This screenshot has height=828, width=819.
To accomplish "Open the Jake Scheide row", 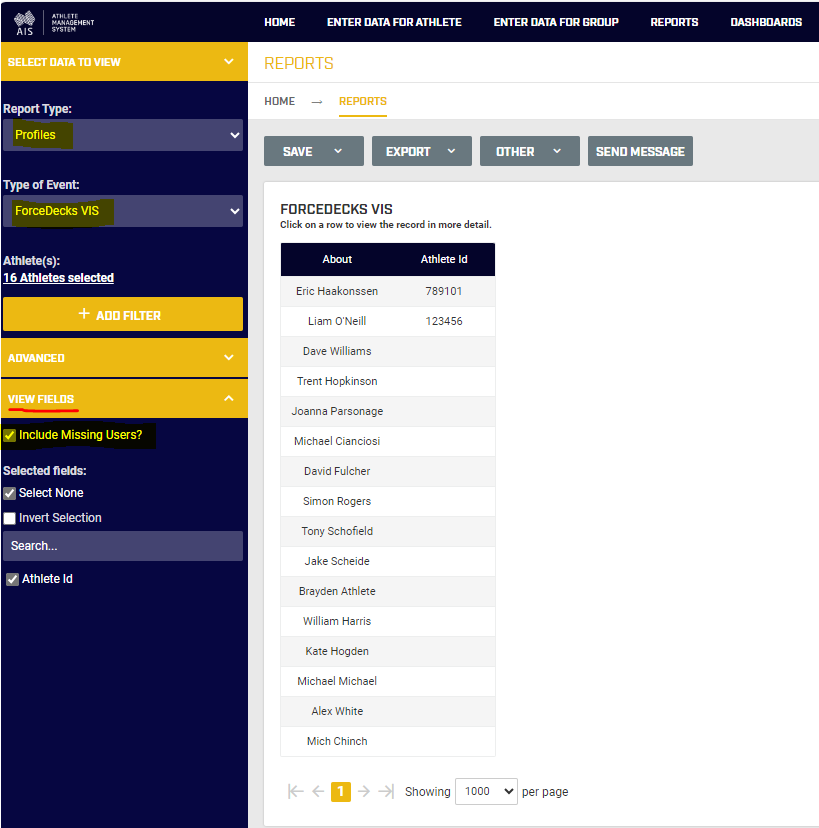I will 388,561.
